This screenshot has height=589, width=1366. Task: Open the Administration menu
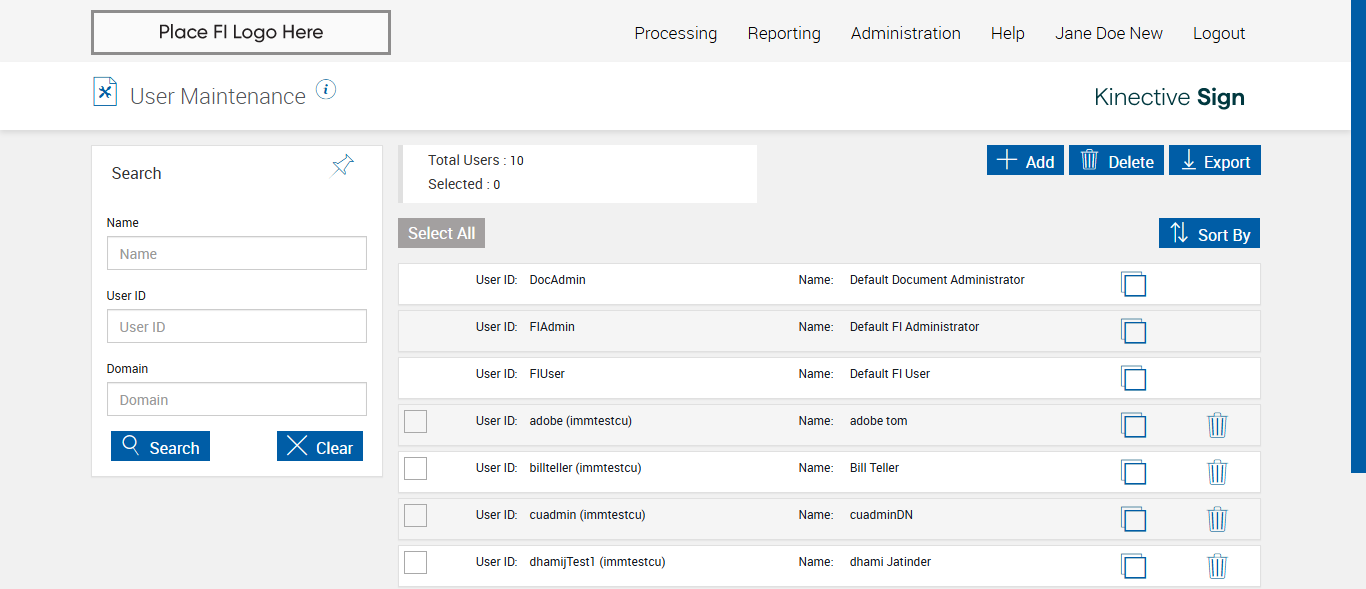point(905,33)
